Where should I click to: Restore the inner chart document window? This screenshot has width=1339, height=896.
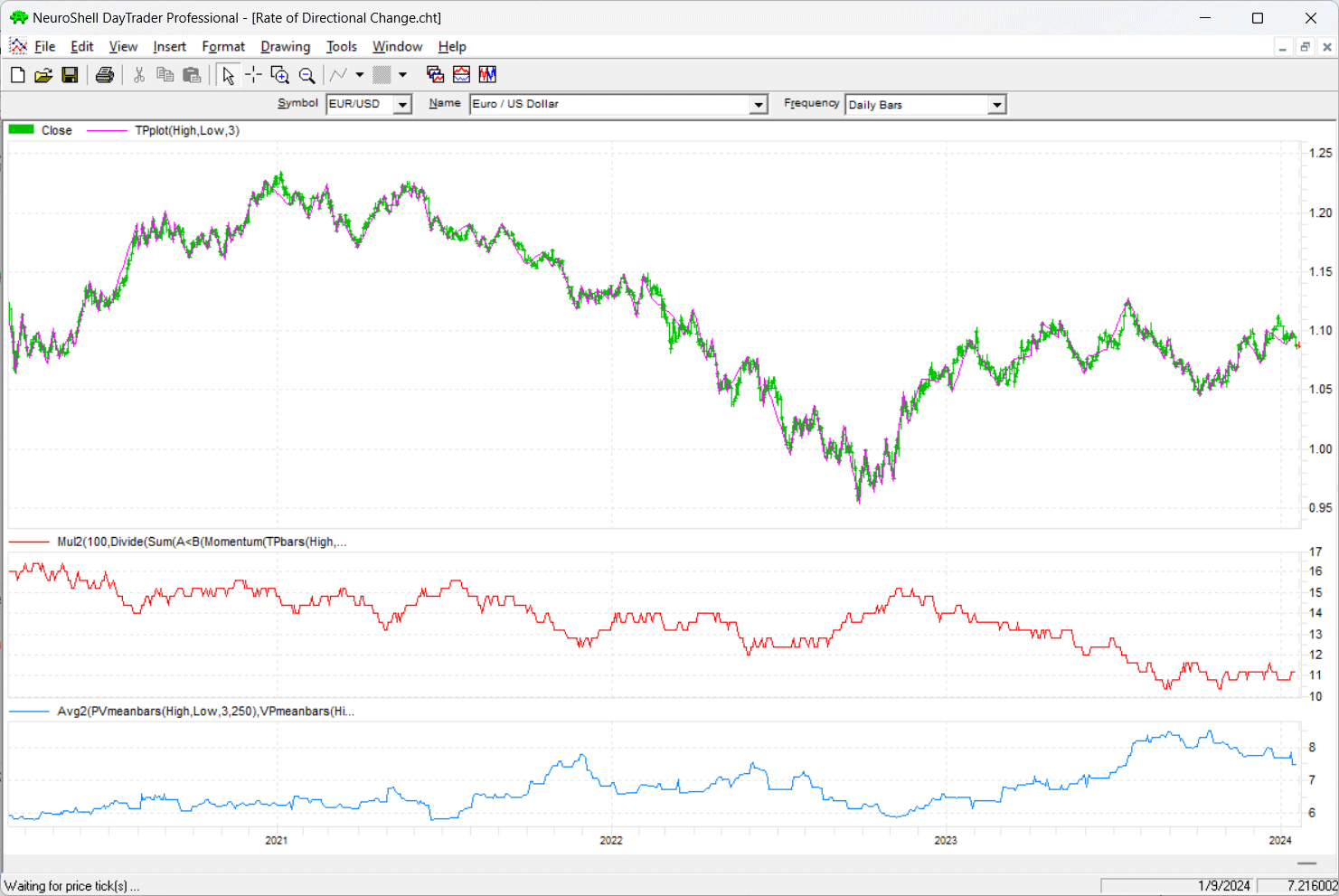[x=1305, y=47]
